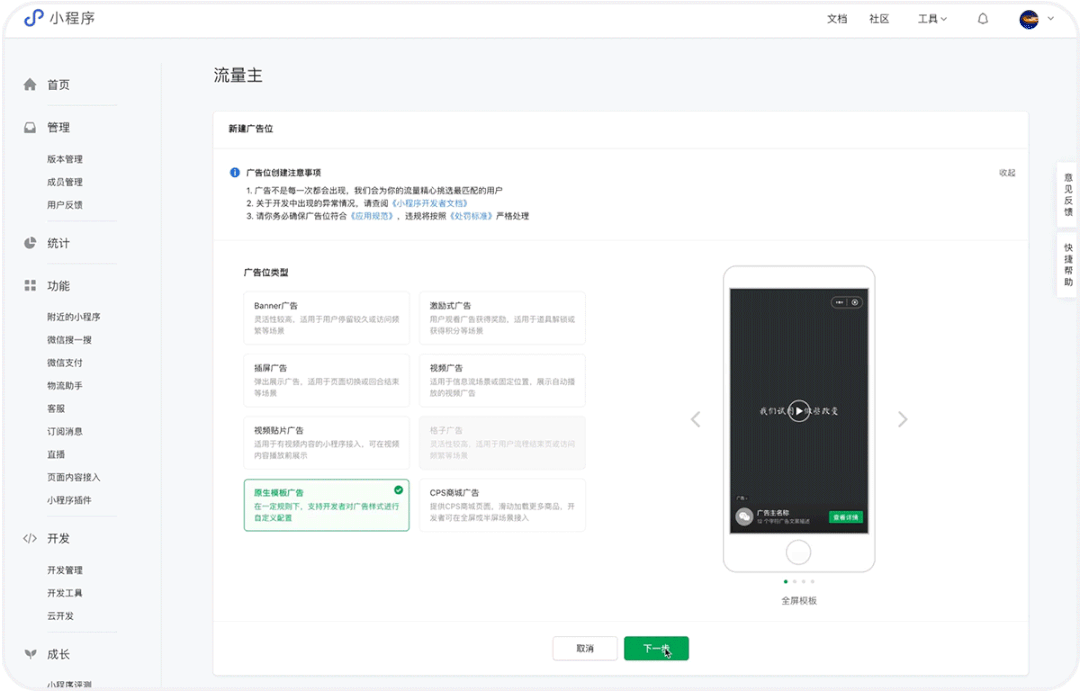The height and width of the screenshot is (691, 1080).
Task: Open 统计 via the pie chart icon
Action: coord(31,242)
